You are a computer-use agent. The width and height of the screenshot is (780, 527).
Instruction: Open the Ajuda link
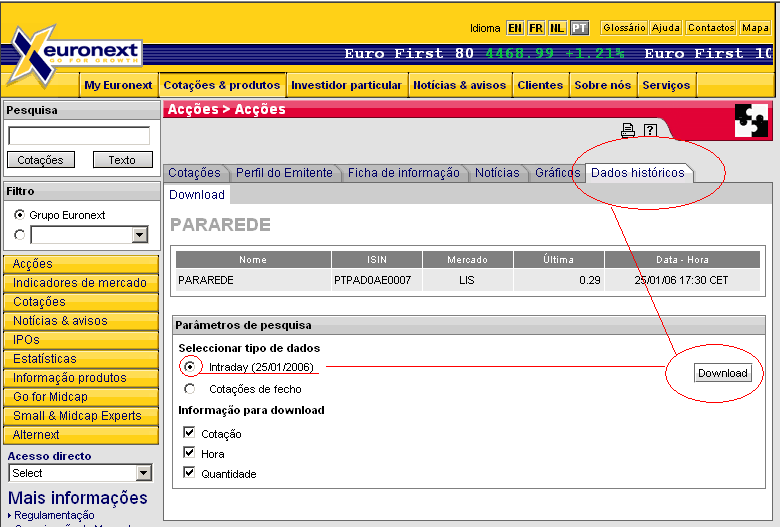click(x=666, y=28)
